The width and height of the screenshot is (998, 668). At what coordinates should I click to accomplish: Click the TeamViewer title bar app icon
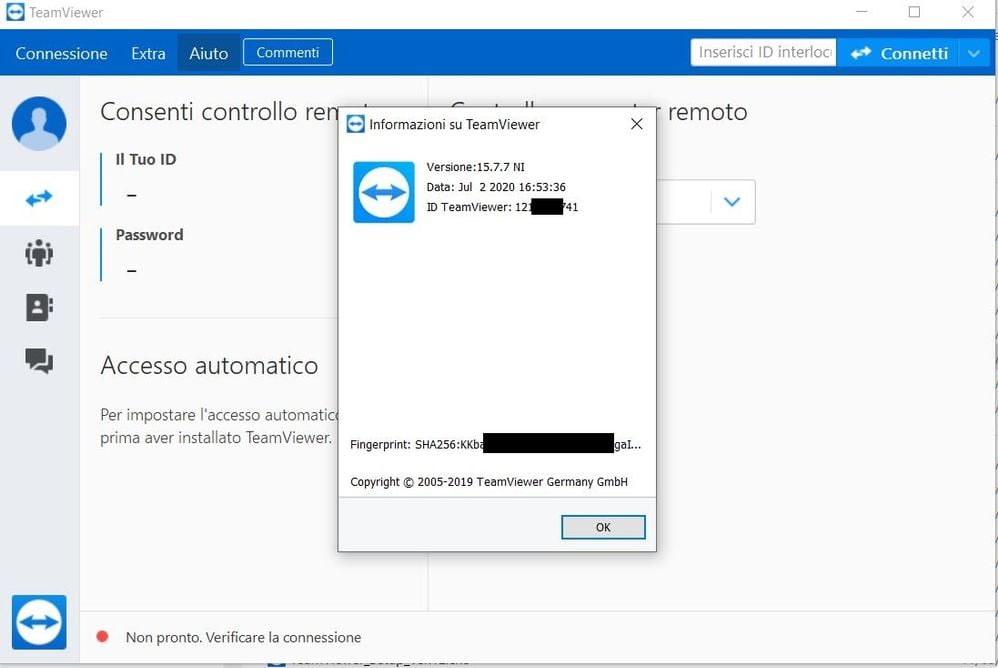pos(15,12)
